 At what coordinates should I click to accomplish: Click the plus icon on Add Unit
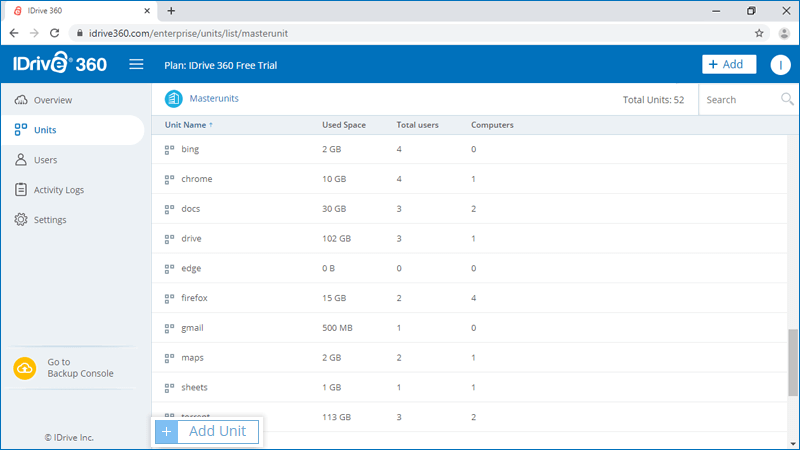click(x=166, y=432)
